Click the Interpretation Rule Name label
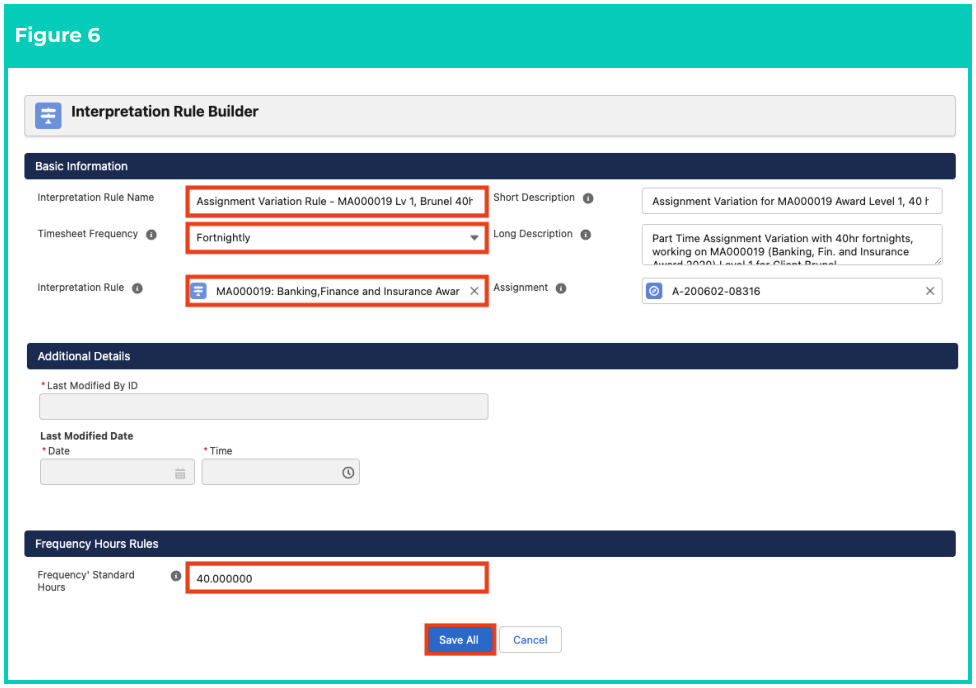The width and height of the screenshot is (976, 688). pos(95,197)
